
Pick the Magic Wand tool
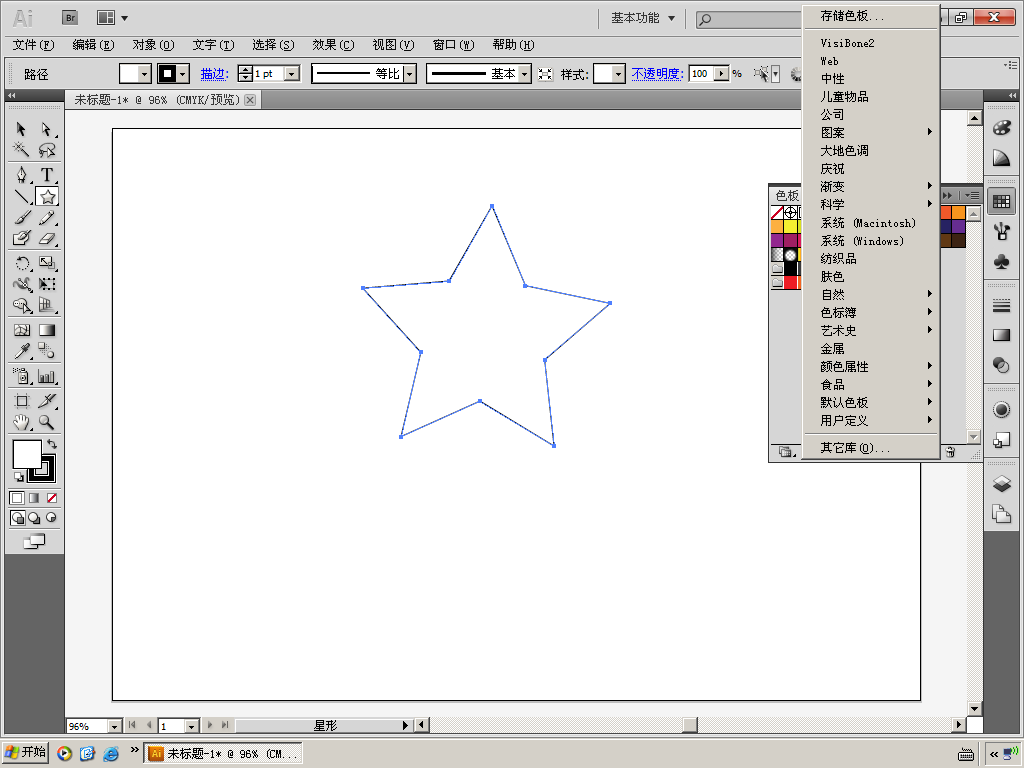coord(22,150)
